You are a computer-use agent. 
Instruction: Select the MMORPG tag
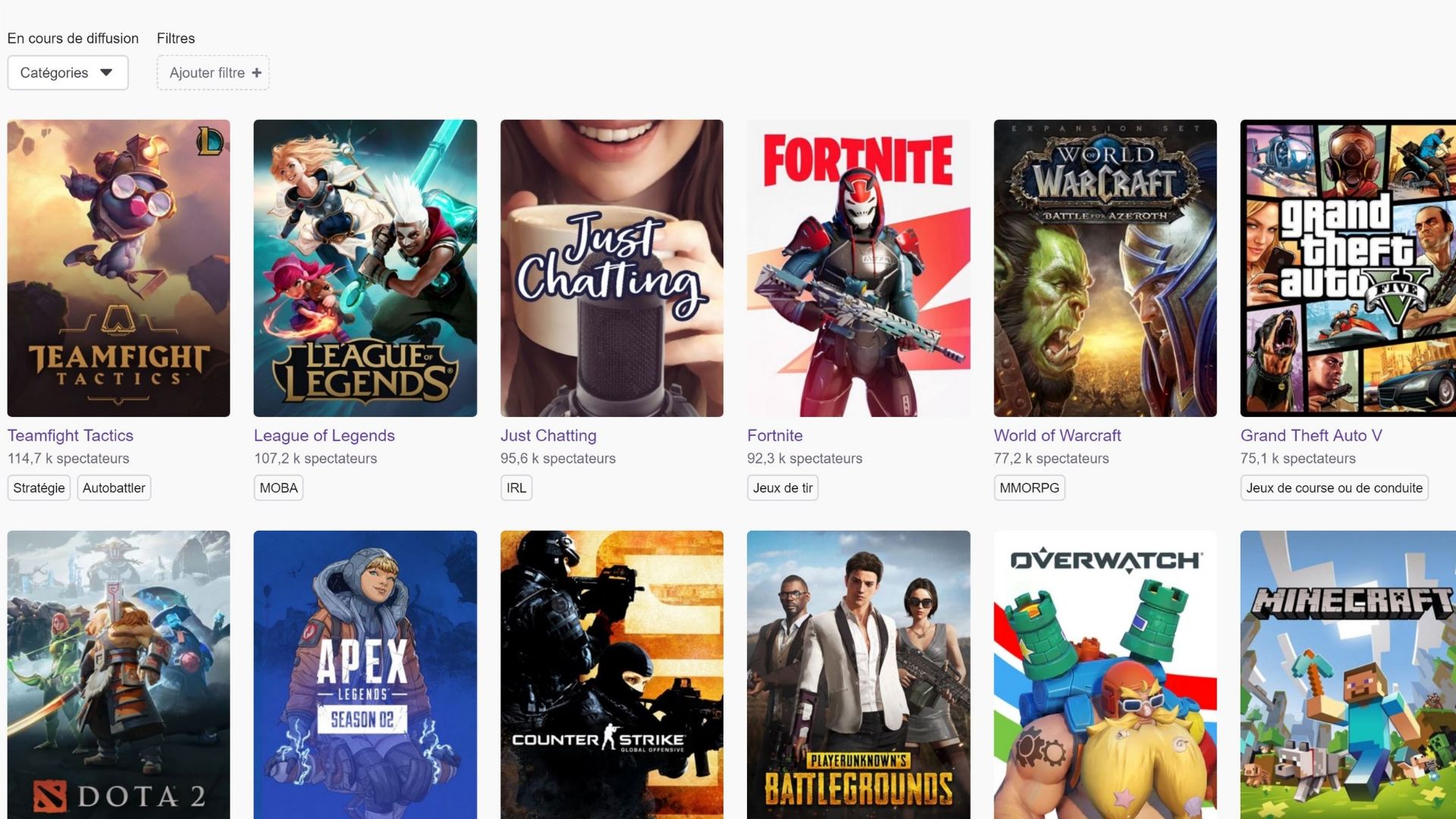coord(1029,488)
